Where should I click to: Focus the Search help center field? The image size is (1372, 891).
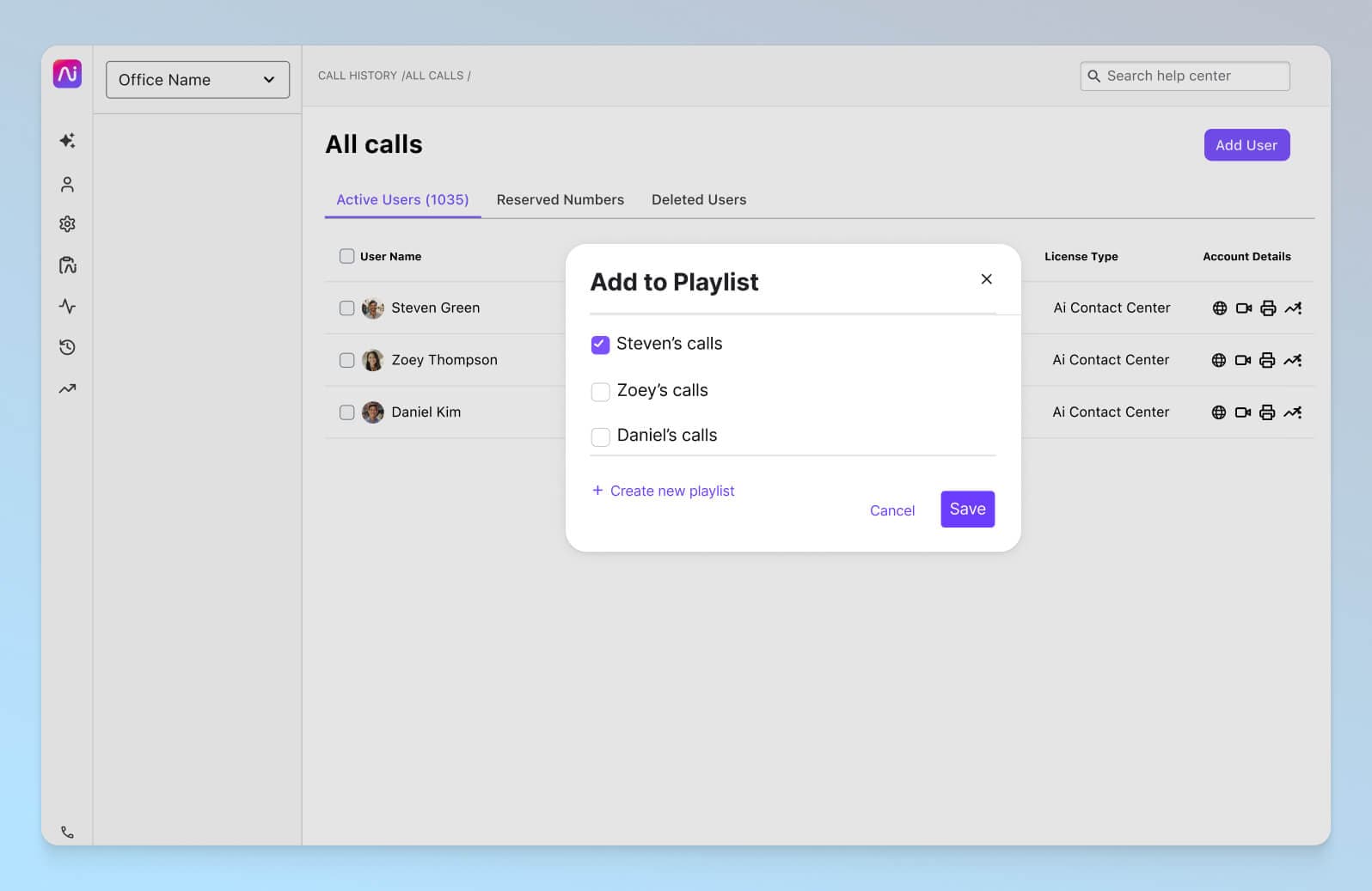[1185, 76]
